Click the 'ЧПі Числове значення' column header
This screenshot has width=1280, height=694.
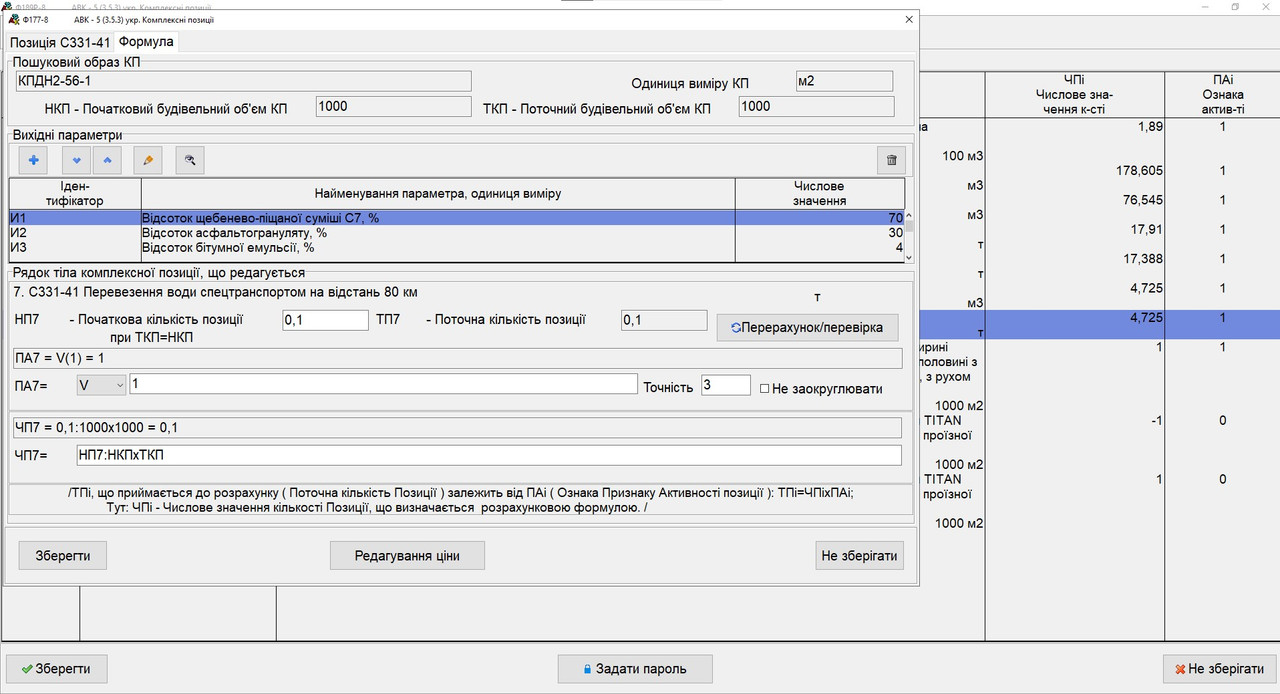1074,94
